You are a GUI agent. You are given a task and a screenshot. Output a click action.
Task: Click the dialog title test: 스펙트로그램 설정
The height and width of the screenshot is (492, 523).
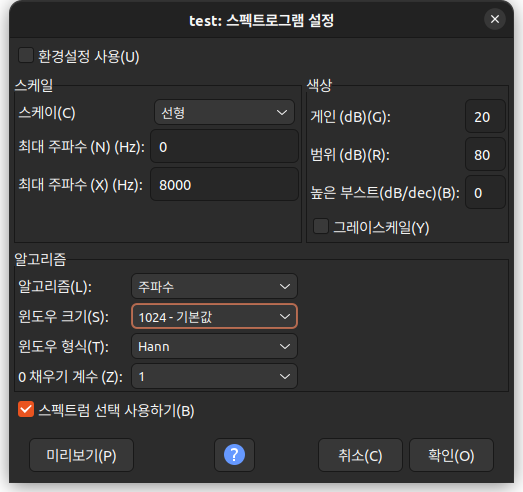click(x=262, y=20)
